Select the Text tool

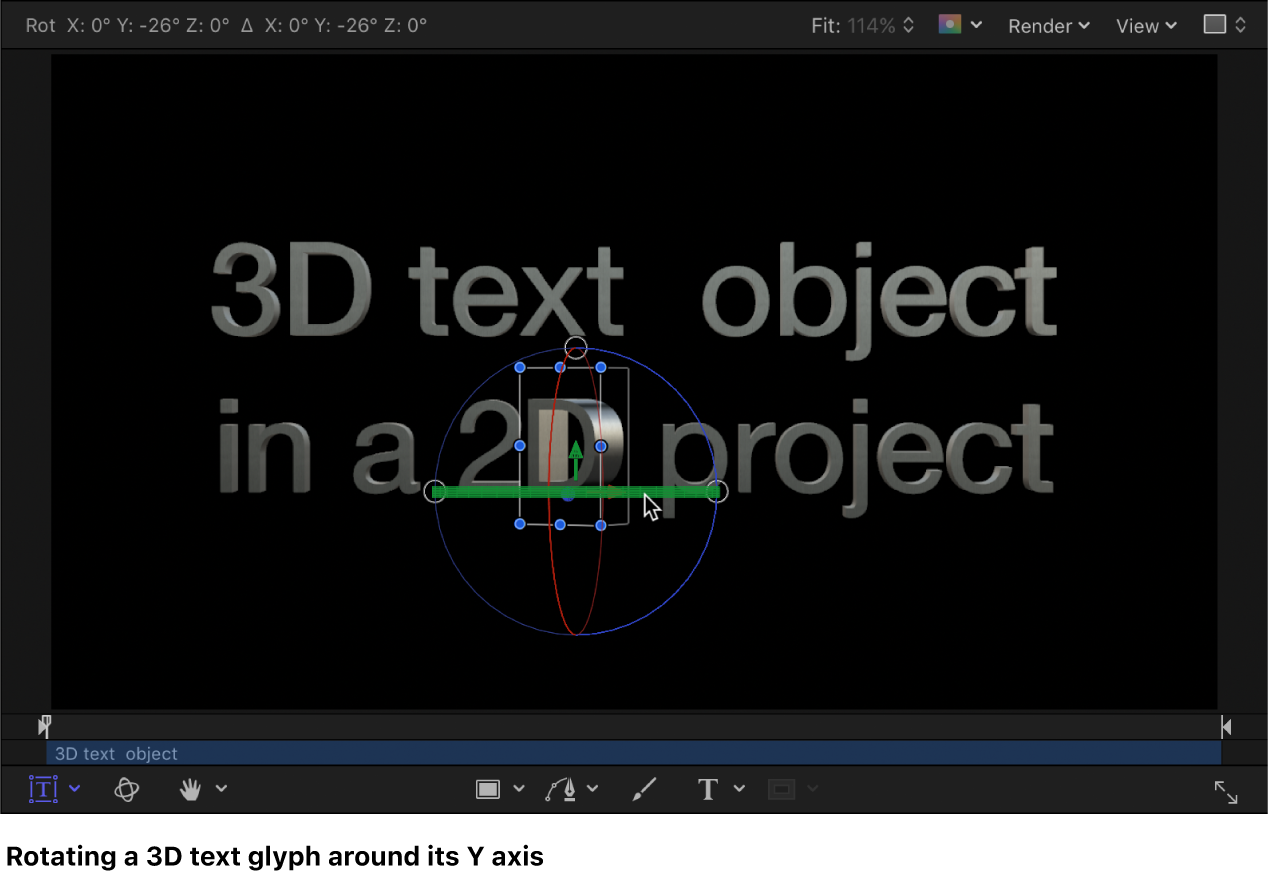point(707,789)
